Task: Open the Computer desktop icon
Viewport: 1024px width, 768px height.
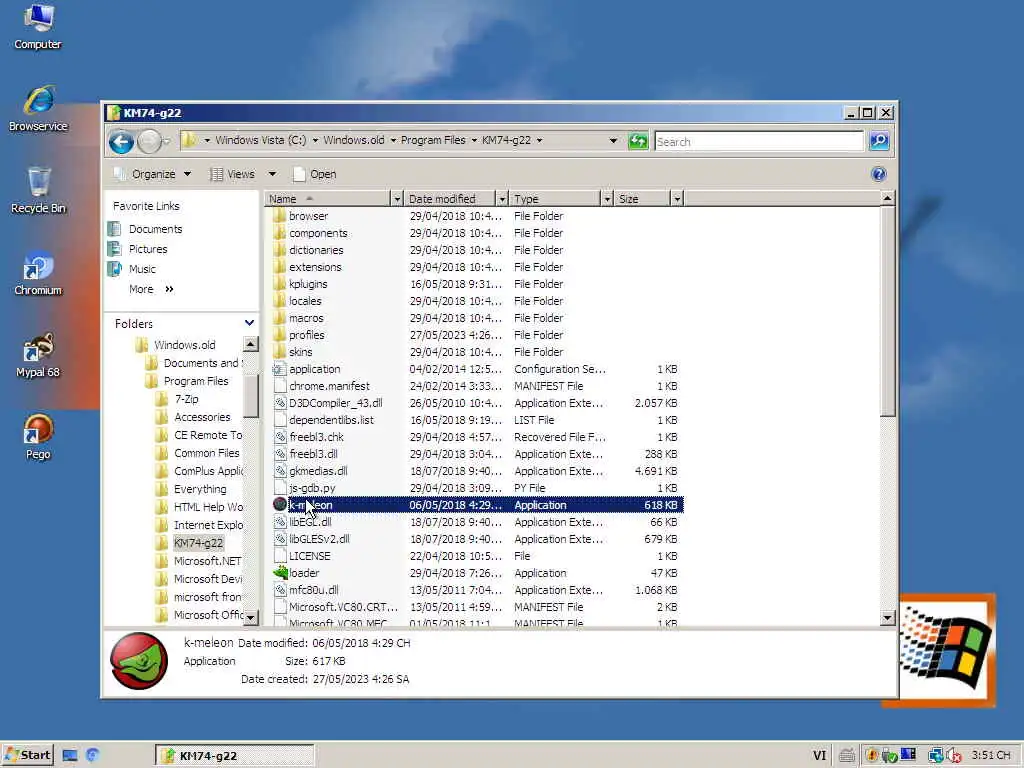Action: [x=38, y=26]
